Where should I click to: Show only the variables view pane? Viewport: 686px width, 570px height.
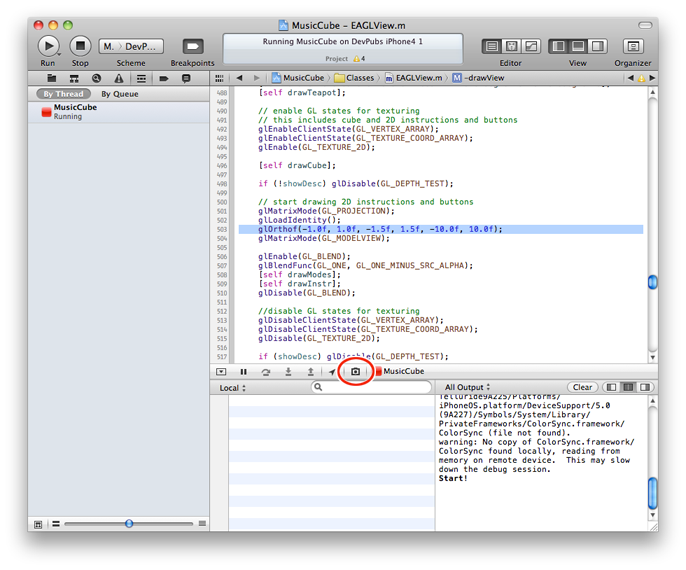611,387
